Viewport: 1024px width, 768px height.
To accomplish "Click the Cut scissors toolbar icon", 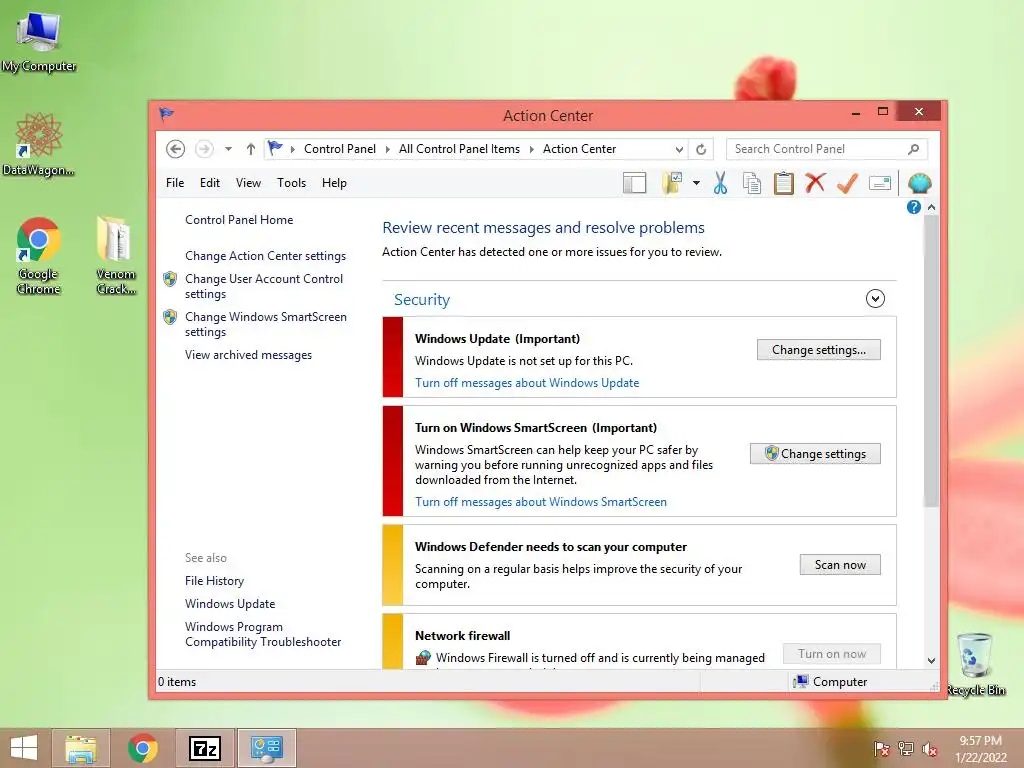I will coord(720,184).
